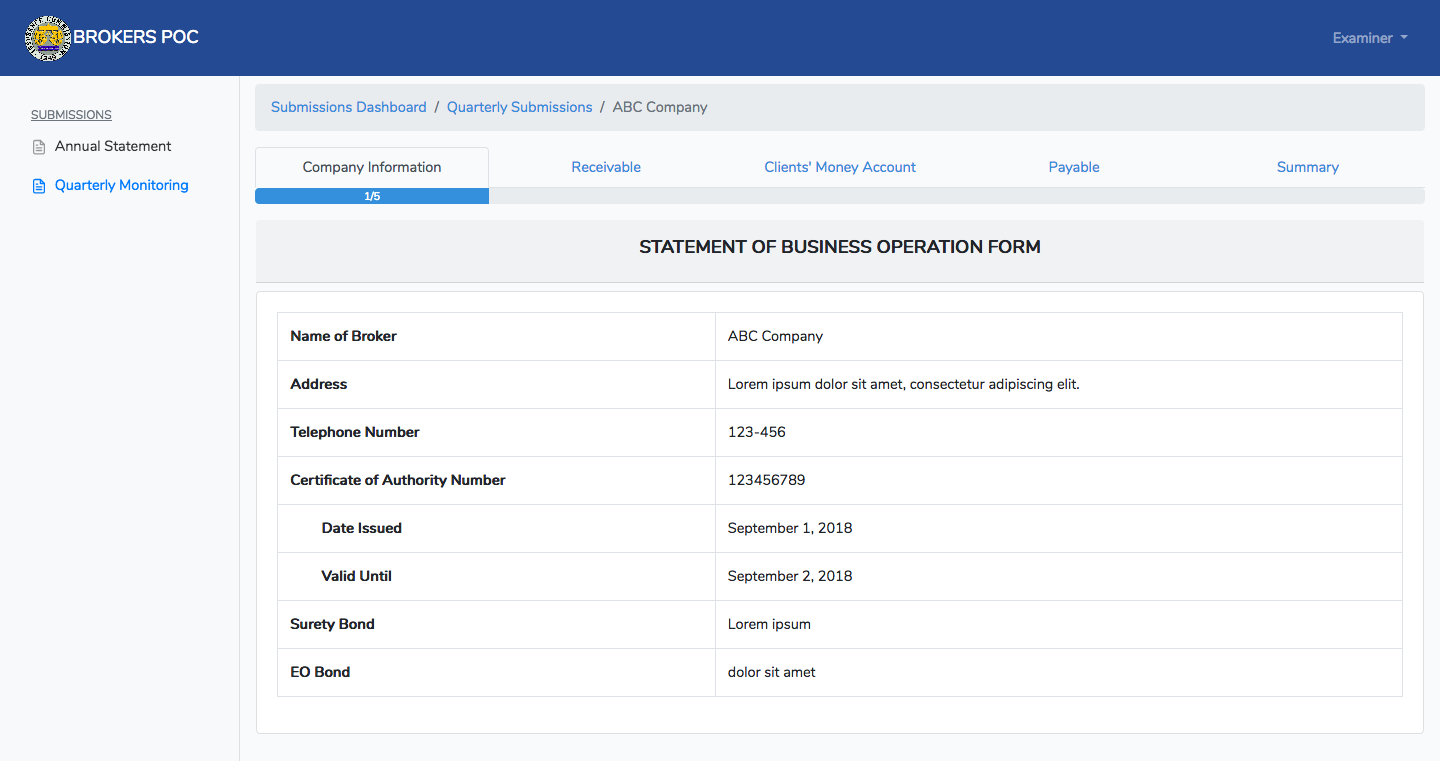Switch to the Summary tab

coord(1308,167)
